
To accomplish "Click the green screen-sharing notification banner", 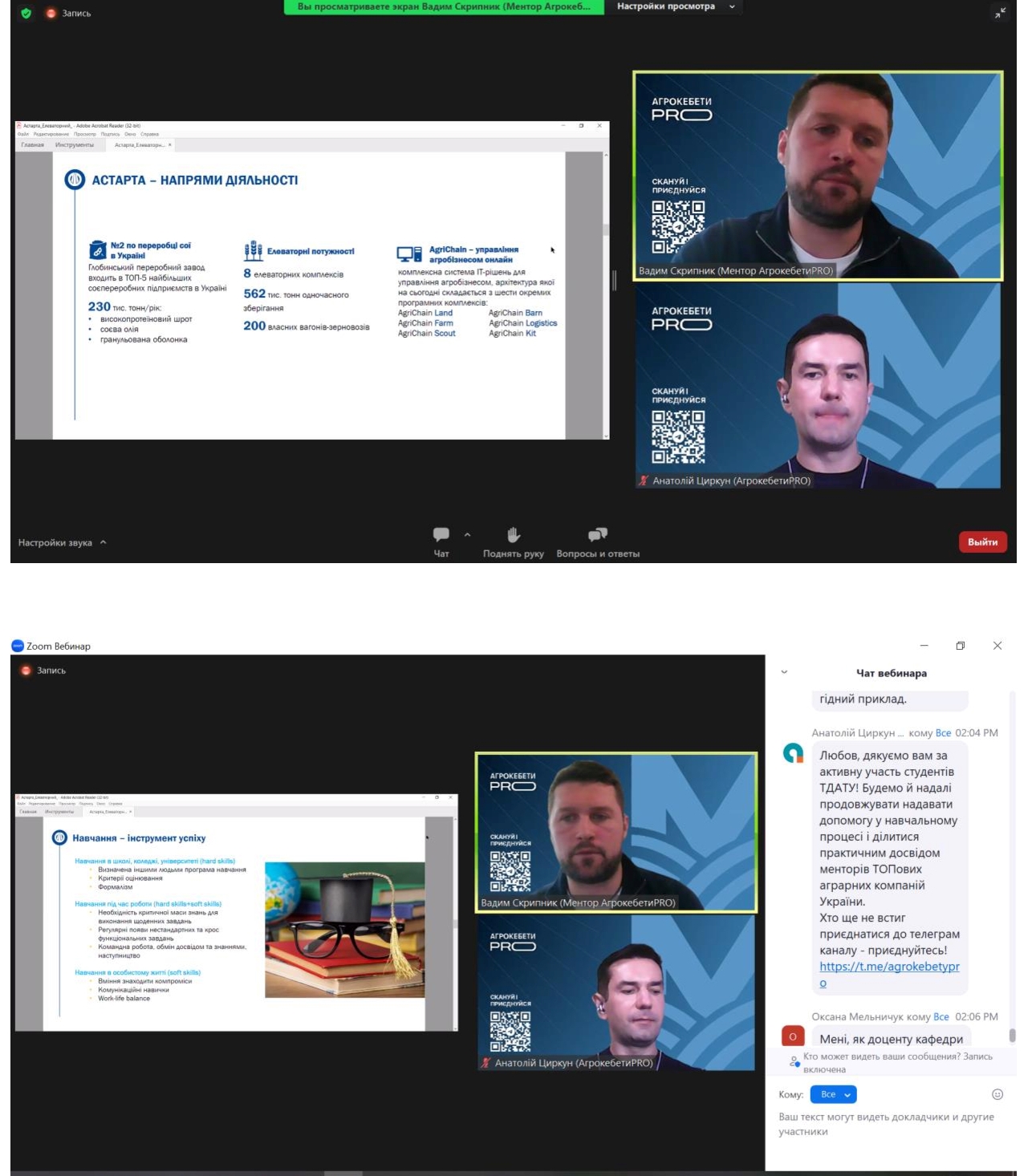I will (444, 6).
